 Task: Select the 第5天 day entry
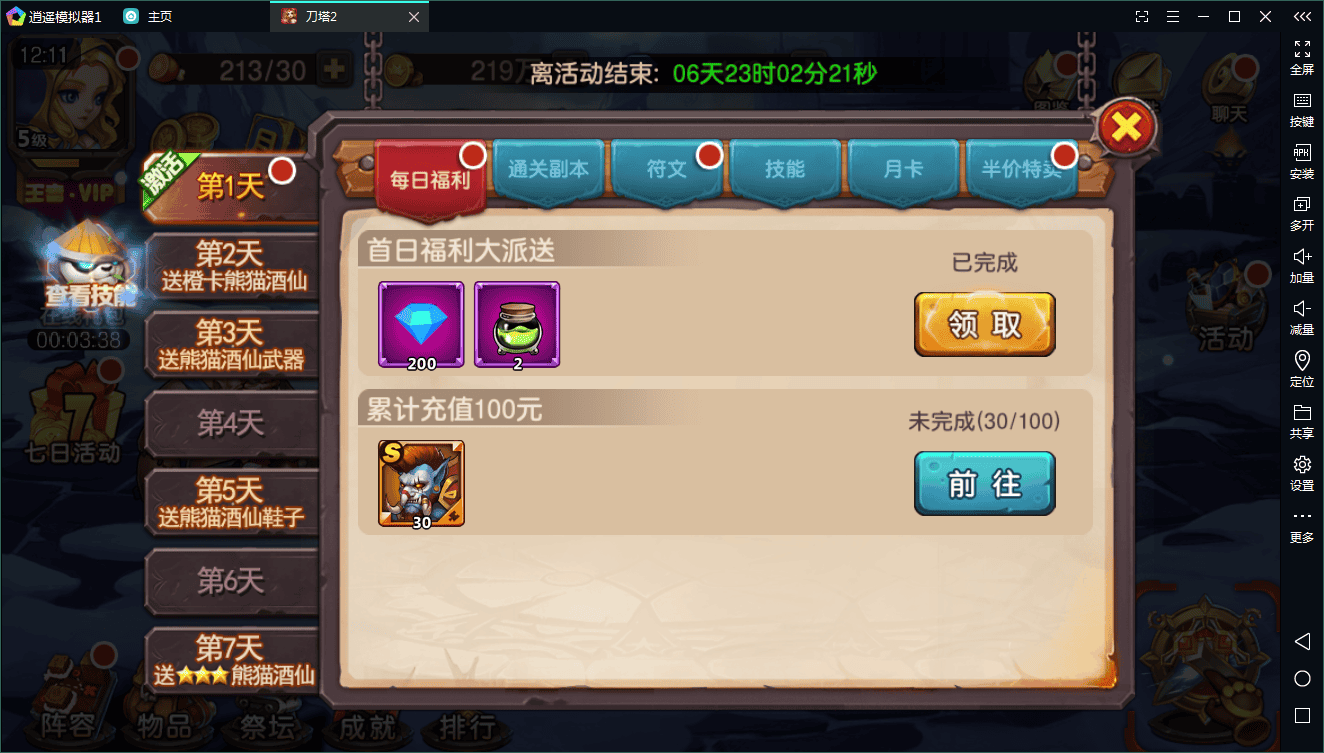coord(232,502)
